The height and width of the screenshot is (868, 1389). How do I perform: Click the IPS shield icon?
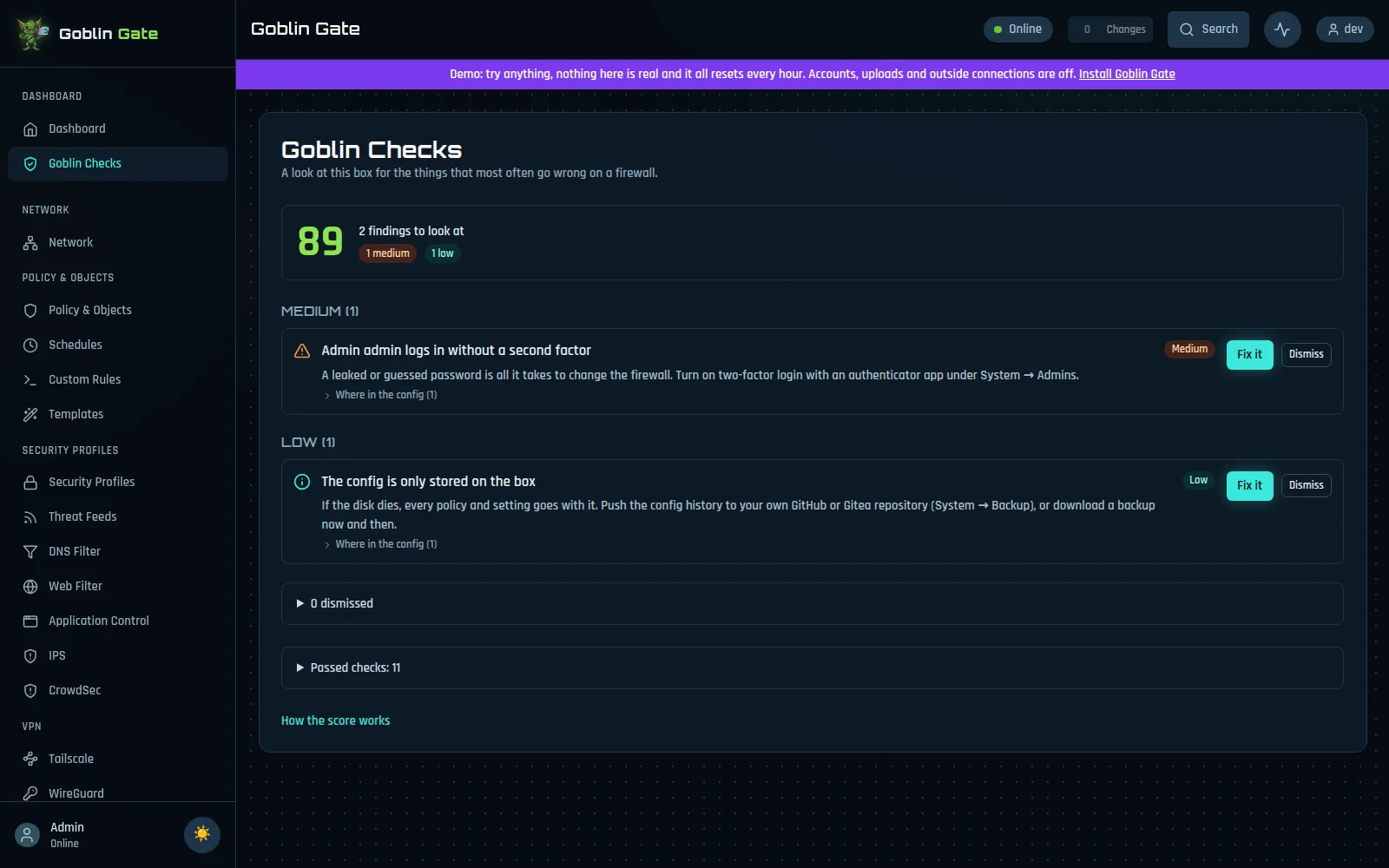(30, 656)
